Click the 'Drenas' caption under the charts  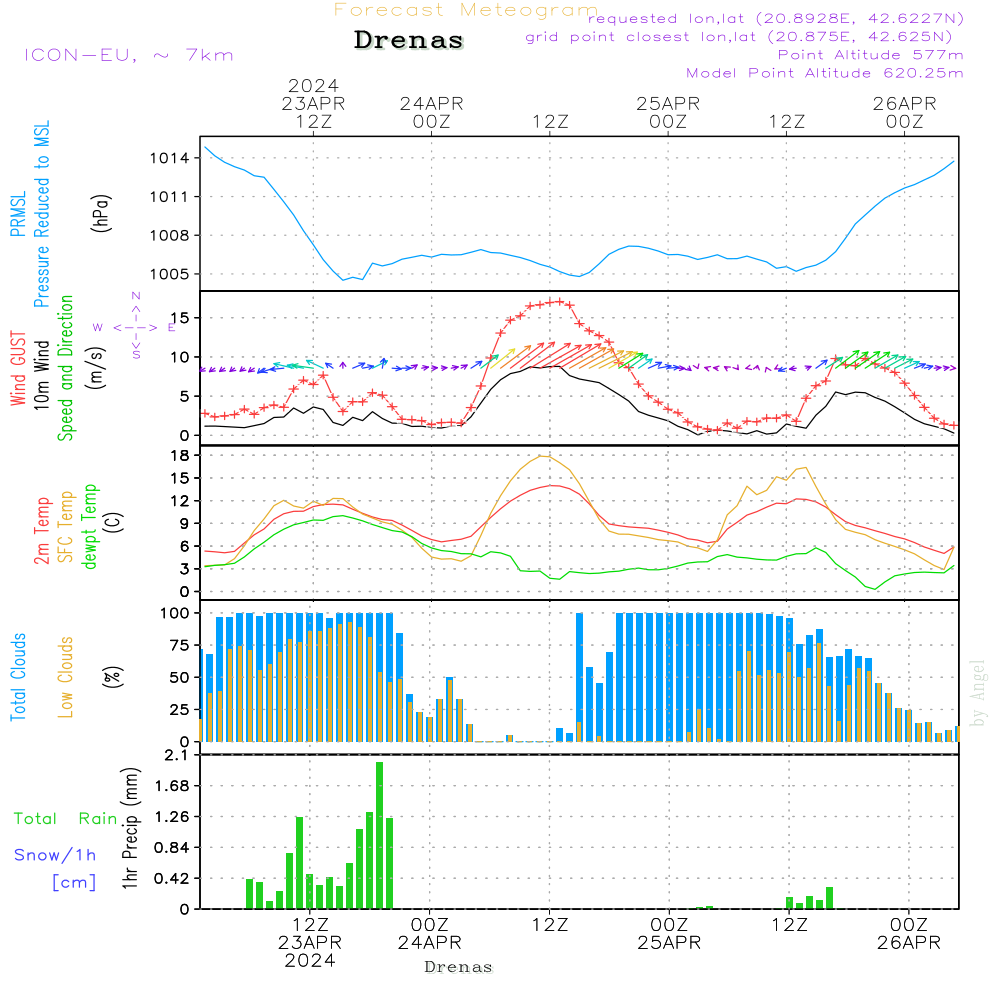459,967
